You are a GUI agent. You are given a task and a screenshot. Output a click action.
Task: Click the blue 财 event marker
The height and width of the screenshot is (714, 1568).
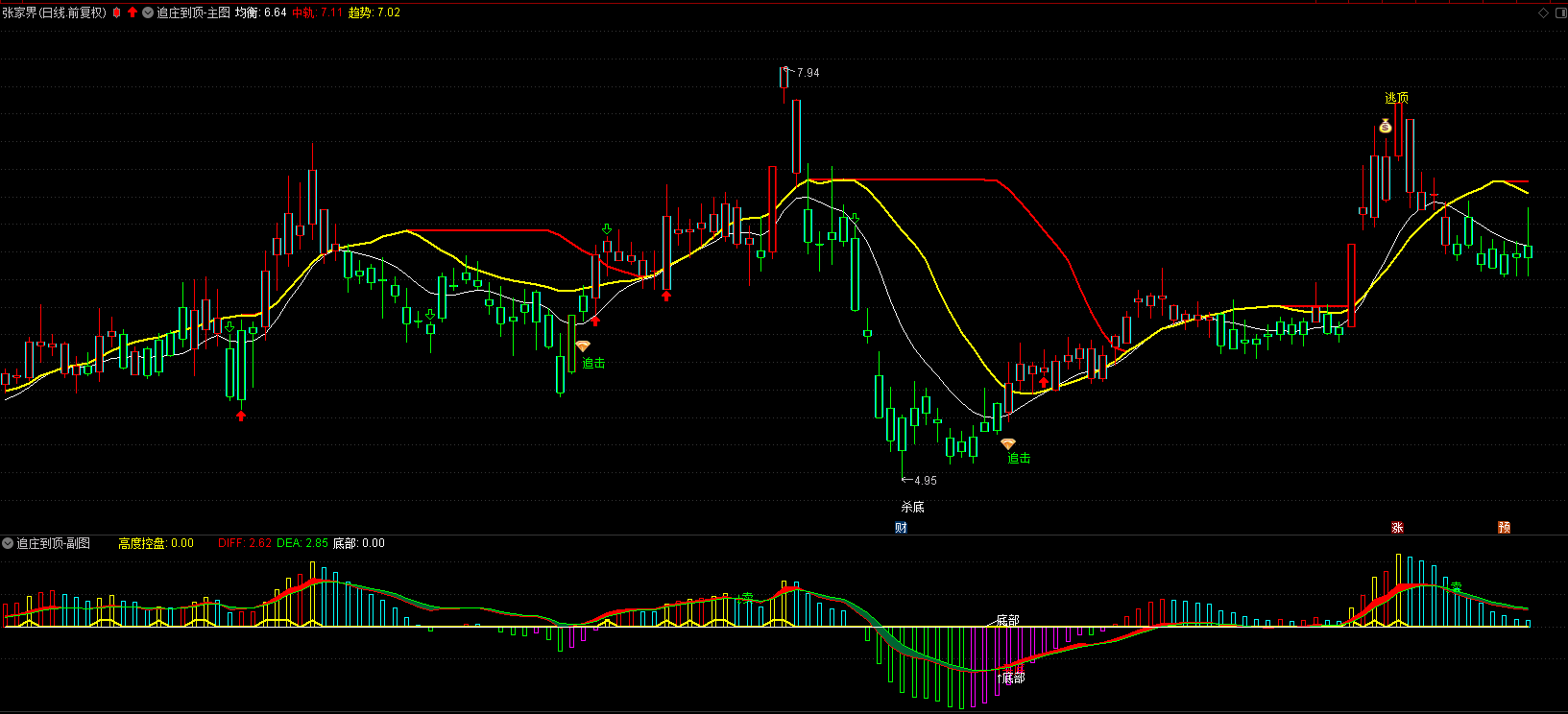(901, 527)
